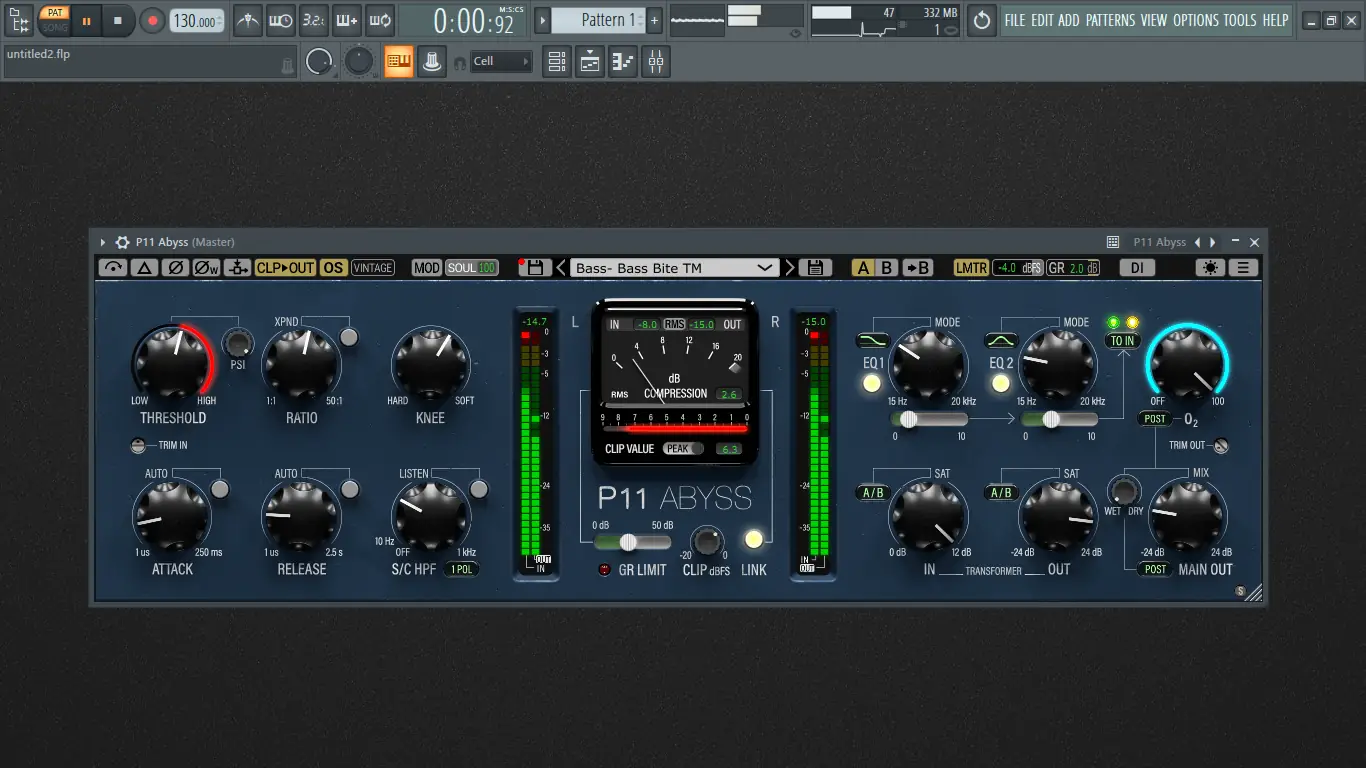Toggle the EQ 2 yellow light button

(x=1001, y=383)
